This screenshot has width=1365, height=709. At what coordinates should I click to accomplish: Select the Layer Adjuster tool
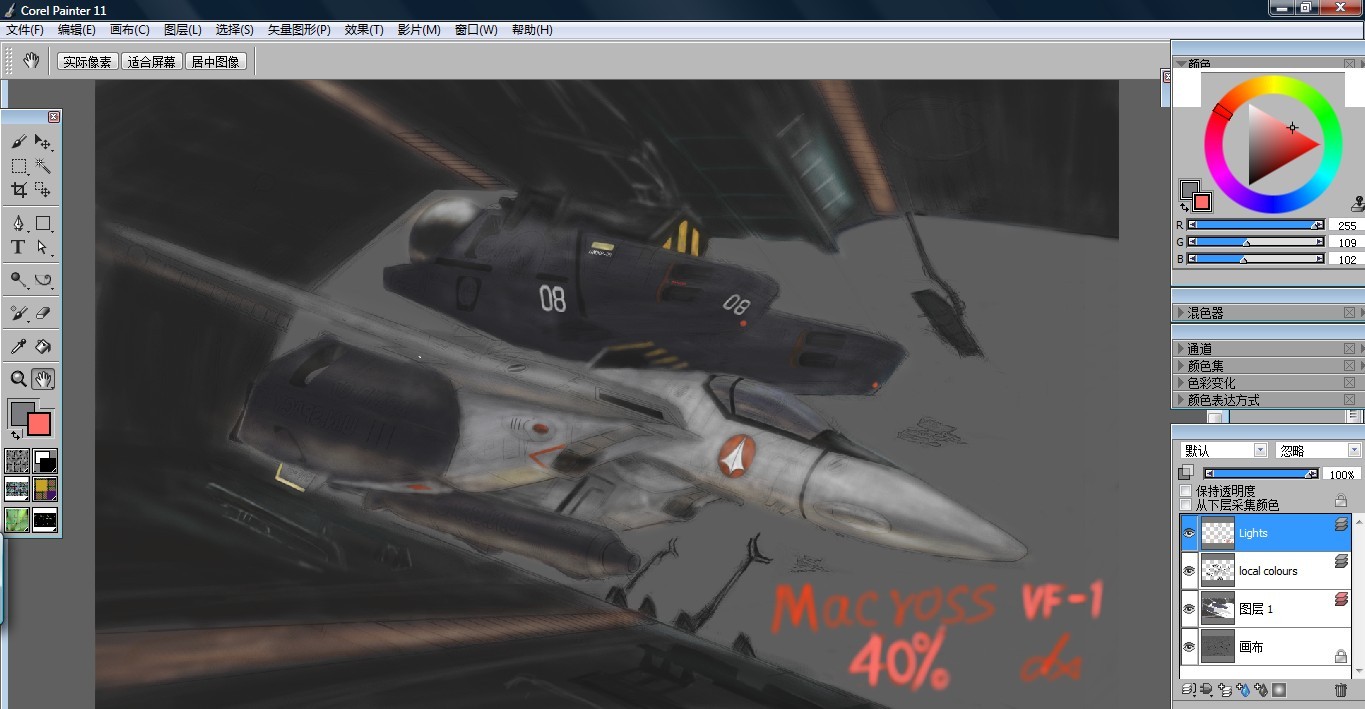pos(43,142)
